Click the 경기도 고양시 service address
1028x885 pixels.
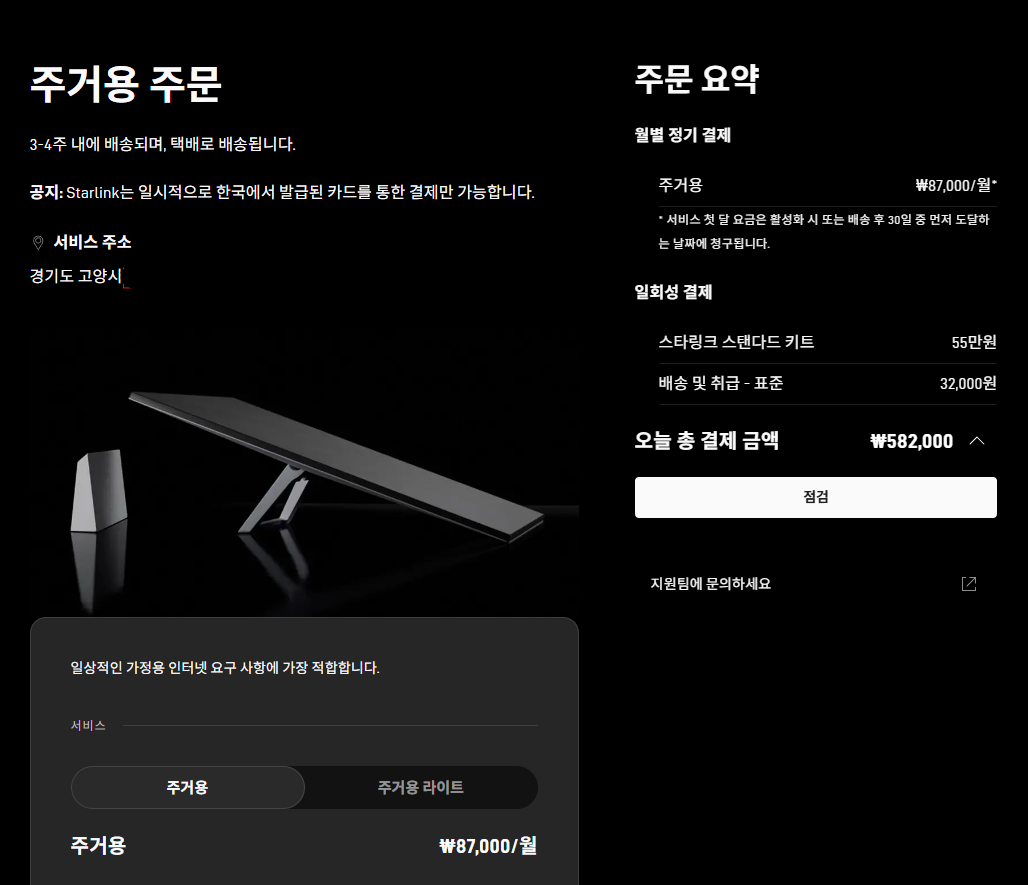(x=76, y=276)
